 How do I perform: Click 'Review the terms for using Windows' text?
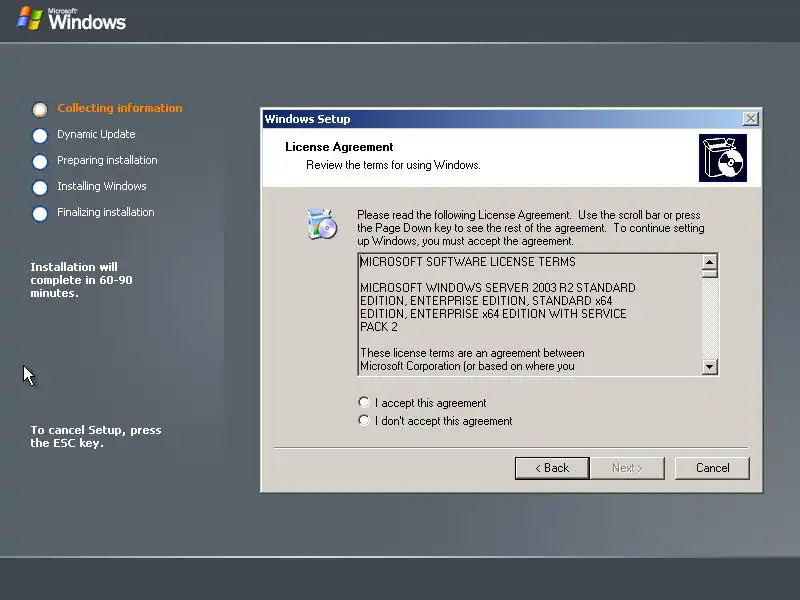coord(393,165)
